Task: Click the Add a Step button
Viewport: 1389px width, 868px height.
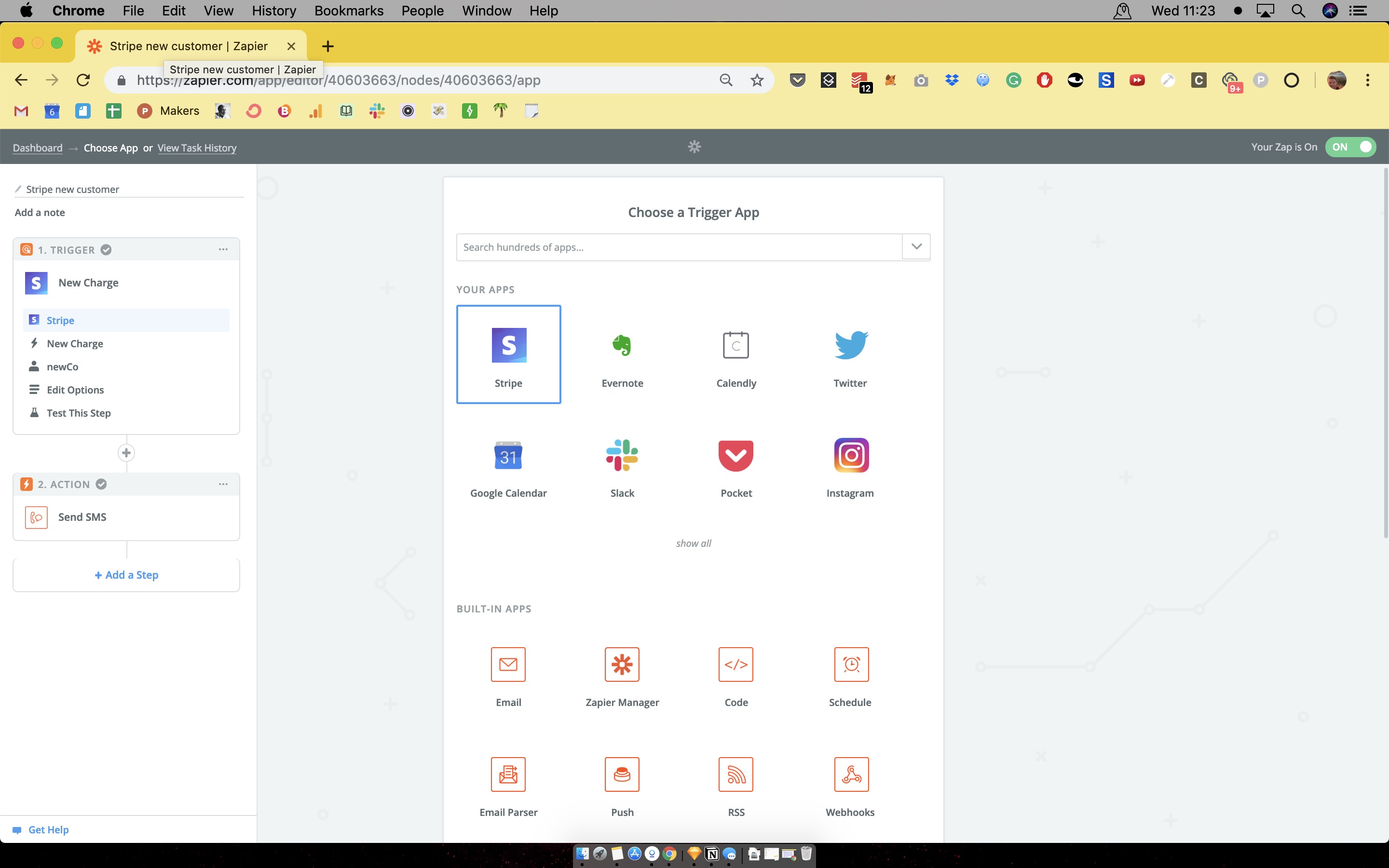Action: pos(126,575)
